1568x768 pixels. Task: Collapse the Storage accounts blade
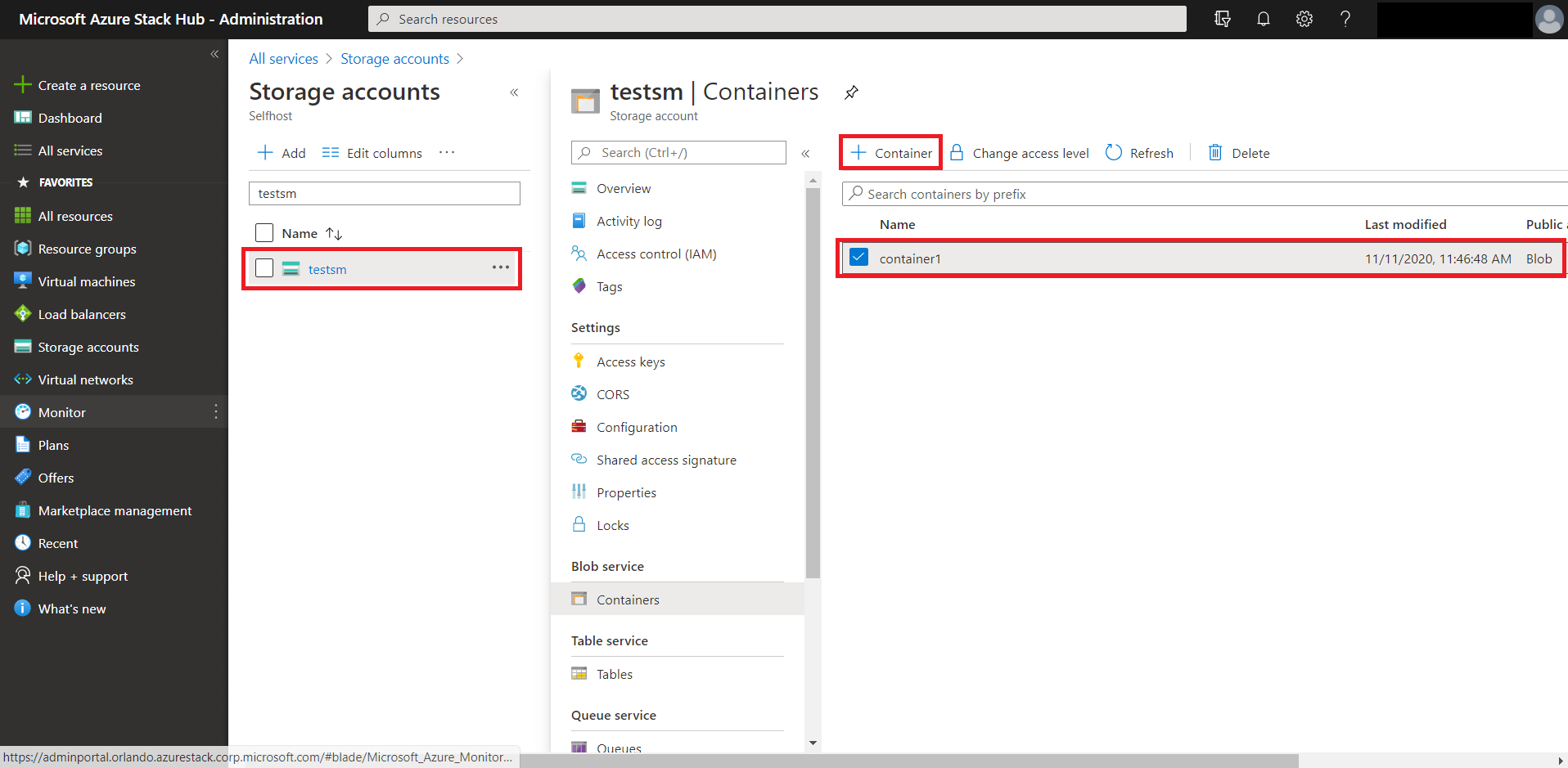(x=514, y=92)
